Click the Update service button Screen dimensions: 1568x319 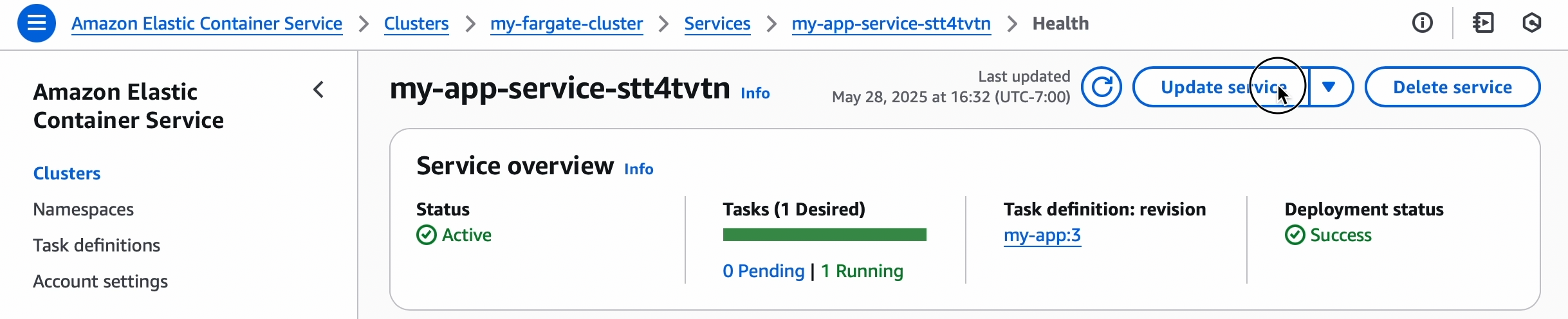point(1221,87)
